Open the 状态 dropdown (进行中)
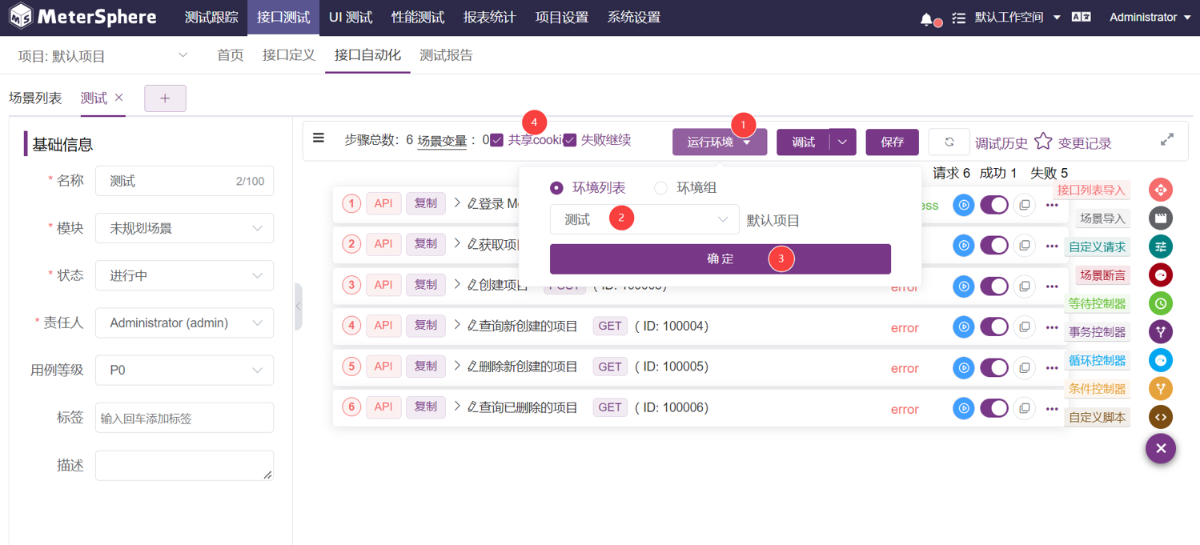Screen dimensions: 1200x545 point(184,275)
